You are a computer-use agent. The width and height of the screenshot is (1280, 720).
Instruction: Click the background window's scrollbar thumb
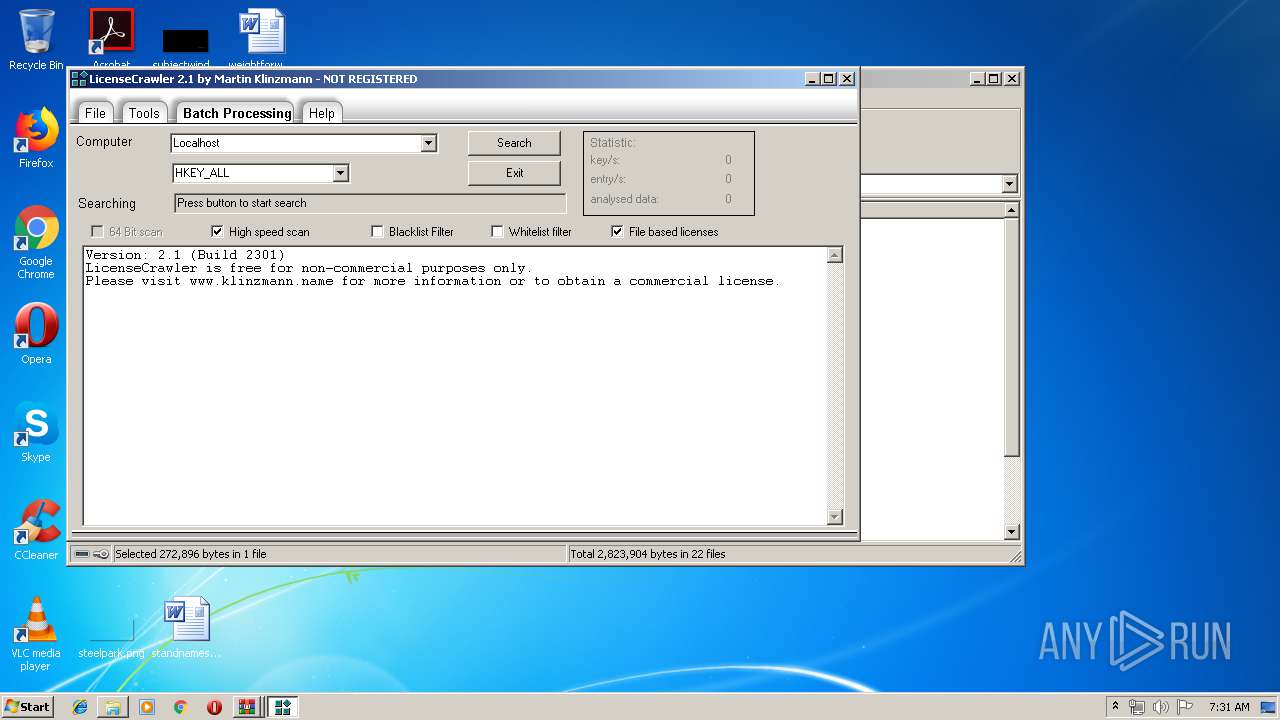point(1011,338)
